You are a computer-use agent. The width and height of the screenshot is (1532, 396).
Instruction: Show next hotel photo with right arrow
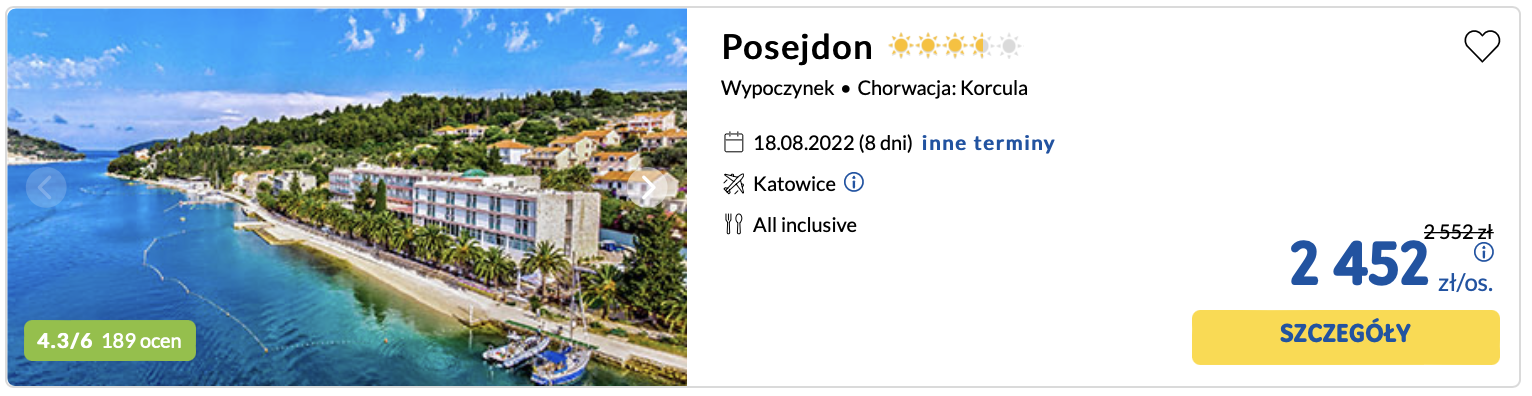(649, 187)
